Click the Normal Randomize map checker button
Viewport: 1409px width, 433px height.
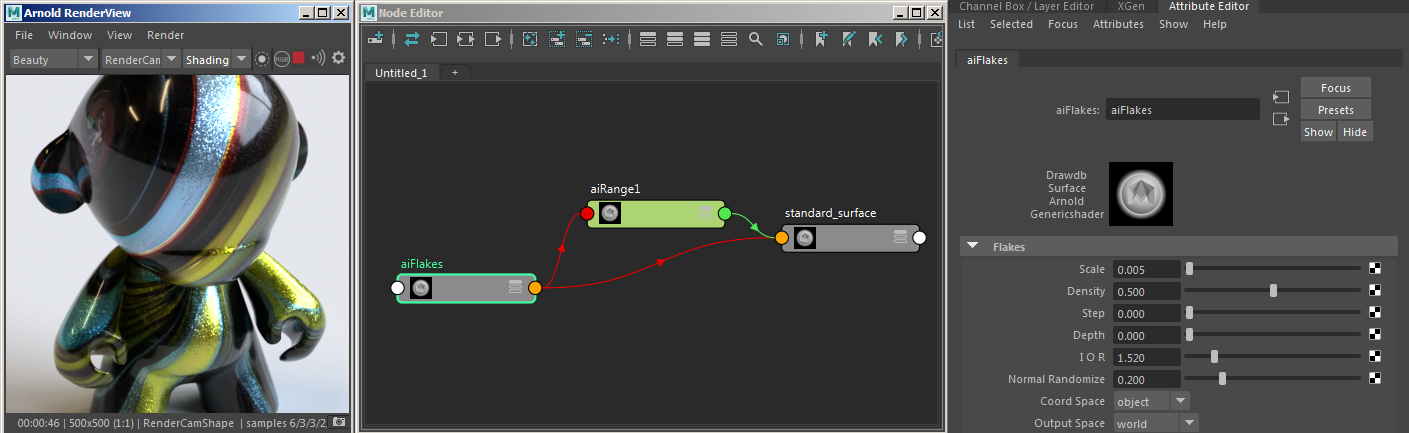tap(1375, 378)
